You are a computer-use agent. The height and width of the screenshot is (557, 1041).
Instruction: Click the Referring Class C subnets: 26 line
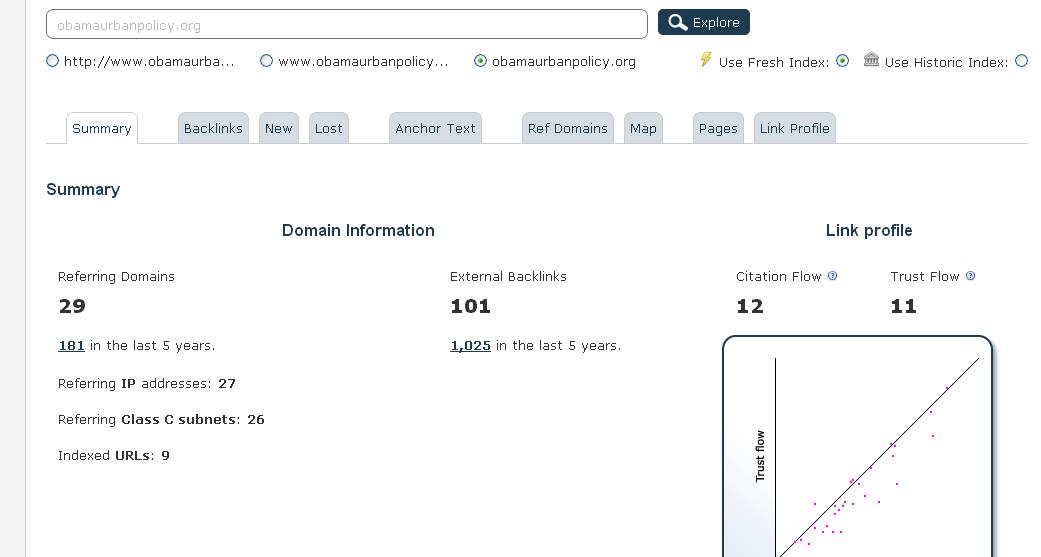[161, 419]
